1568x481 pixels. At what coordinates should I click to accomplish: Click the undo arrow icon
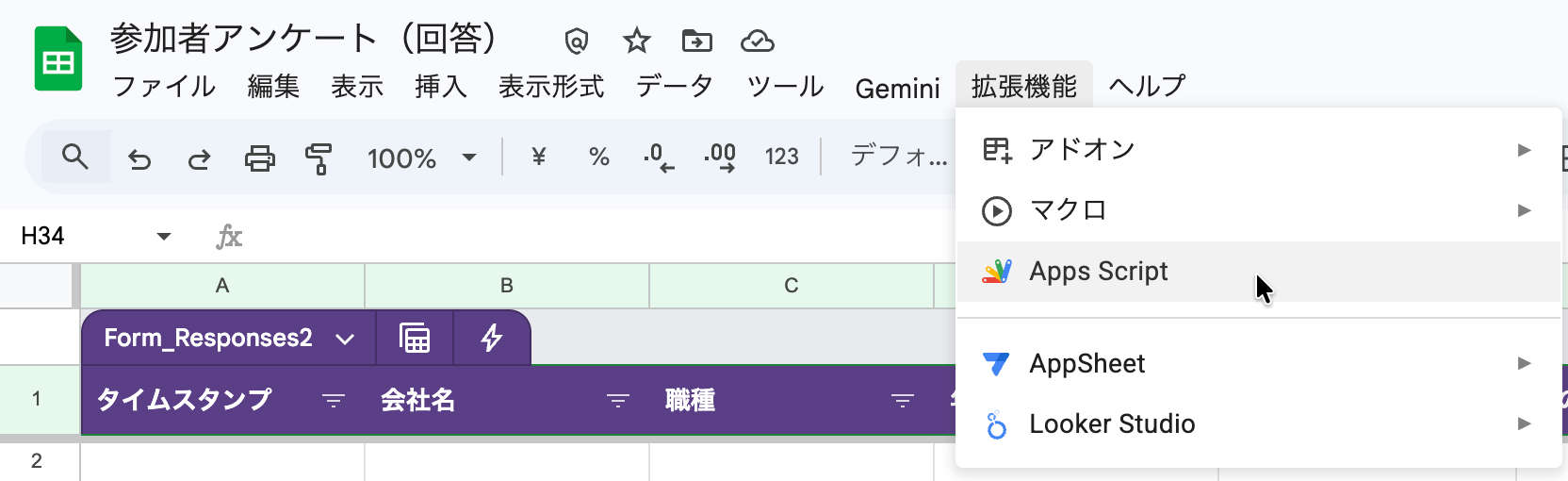pyautogui.click(x=139, y=158)
